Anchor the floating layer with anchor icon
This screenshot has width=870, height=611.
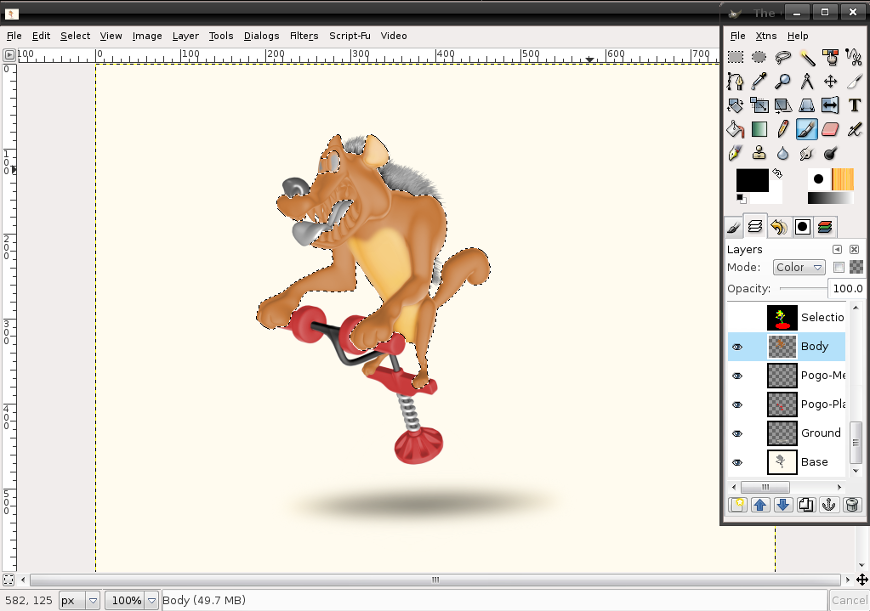(x=829, y=505)
